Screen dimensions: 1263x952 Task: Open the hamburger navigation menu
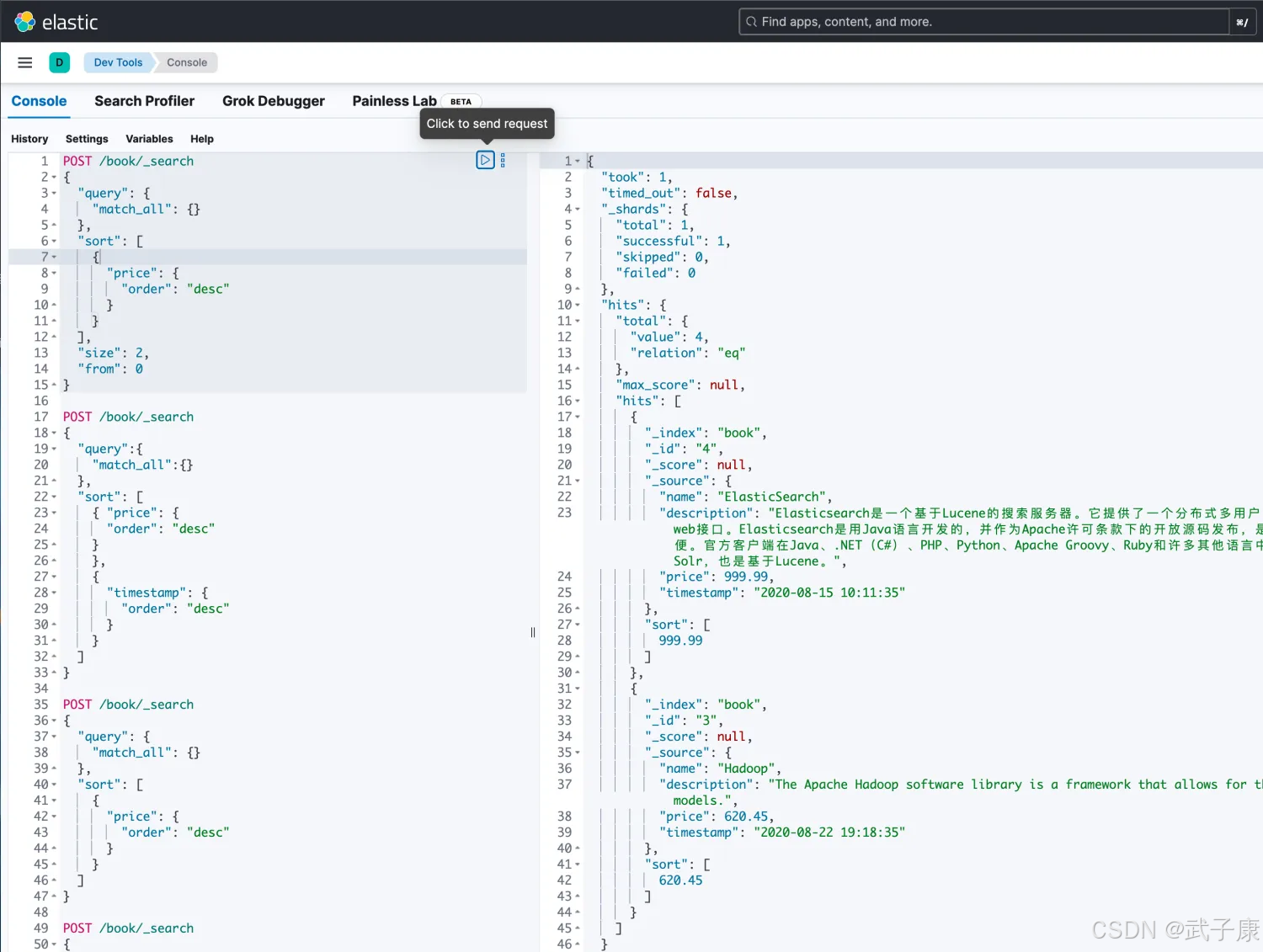coord(25,62)
